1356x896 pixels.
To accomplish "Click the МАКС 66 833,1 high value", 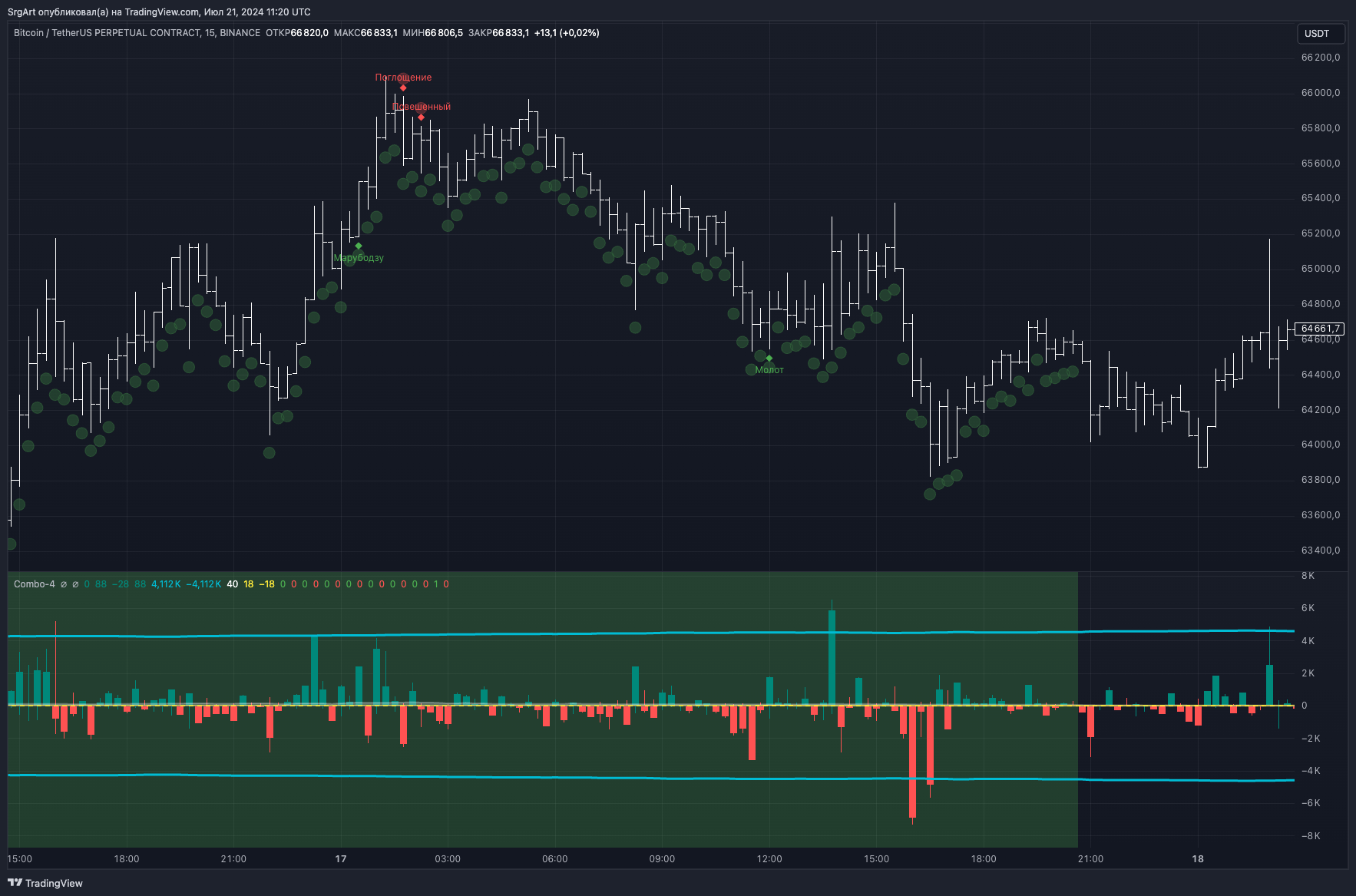I will coord(365,33).
